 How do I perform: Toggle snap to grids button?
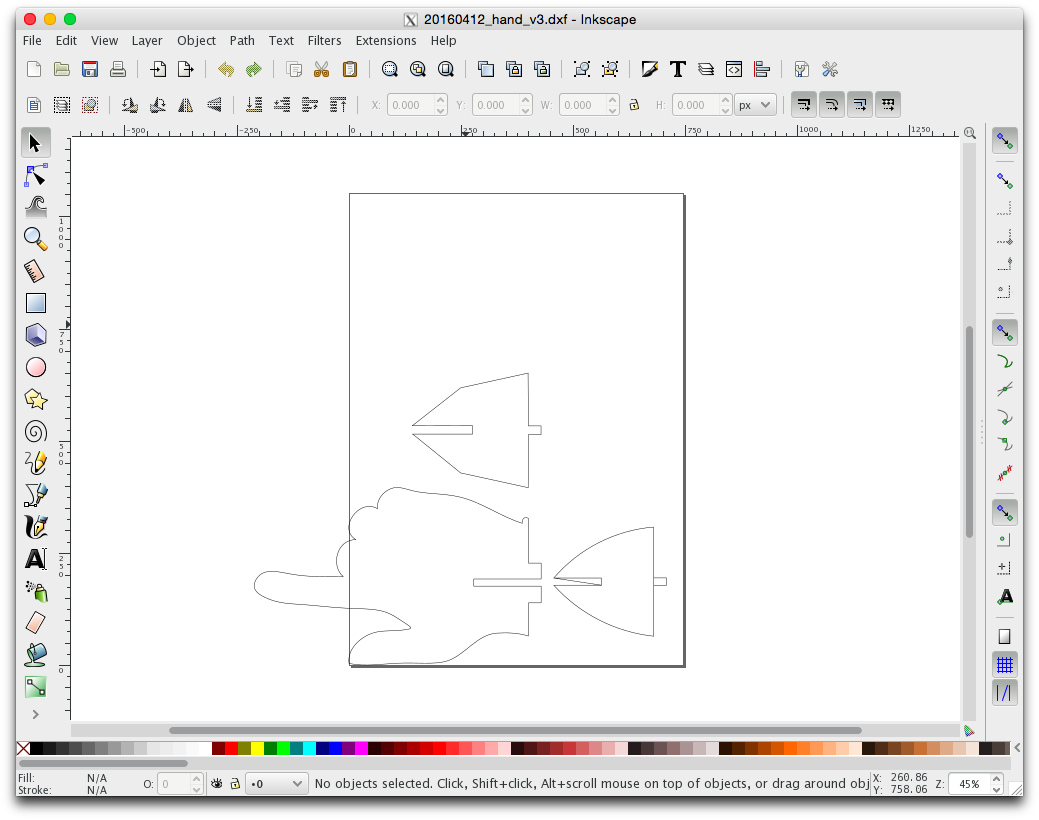(1005, 664)
